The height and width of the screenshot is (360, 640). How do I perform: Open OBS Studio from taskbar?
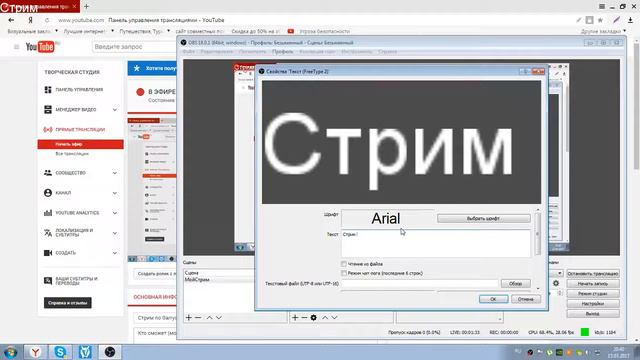[109, 352]
